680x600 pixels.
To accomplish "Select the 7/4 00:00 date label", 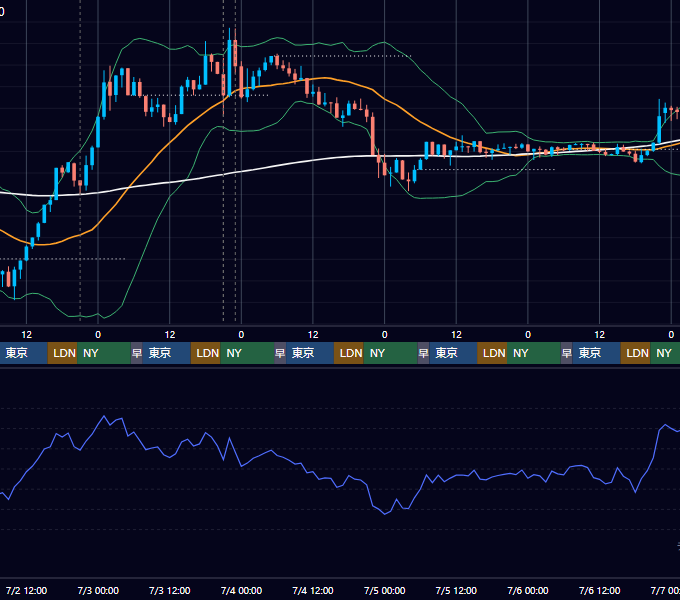I will (x=241, y=590).
